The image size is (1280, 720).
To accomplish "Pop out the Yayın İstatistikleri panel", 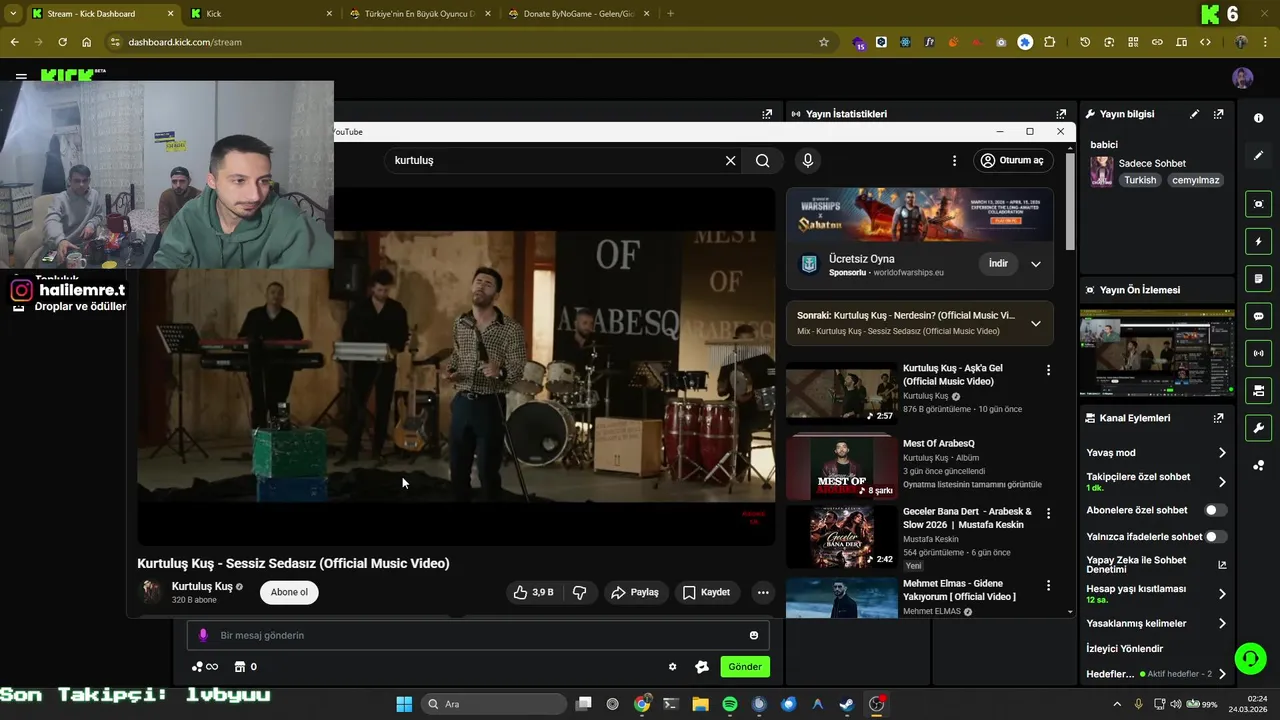I will click(1061, 114).
